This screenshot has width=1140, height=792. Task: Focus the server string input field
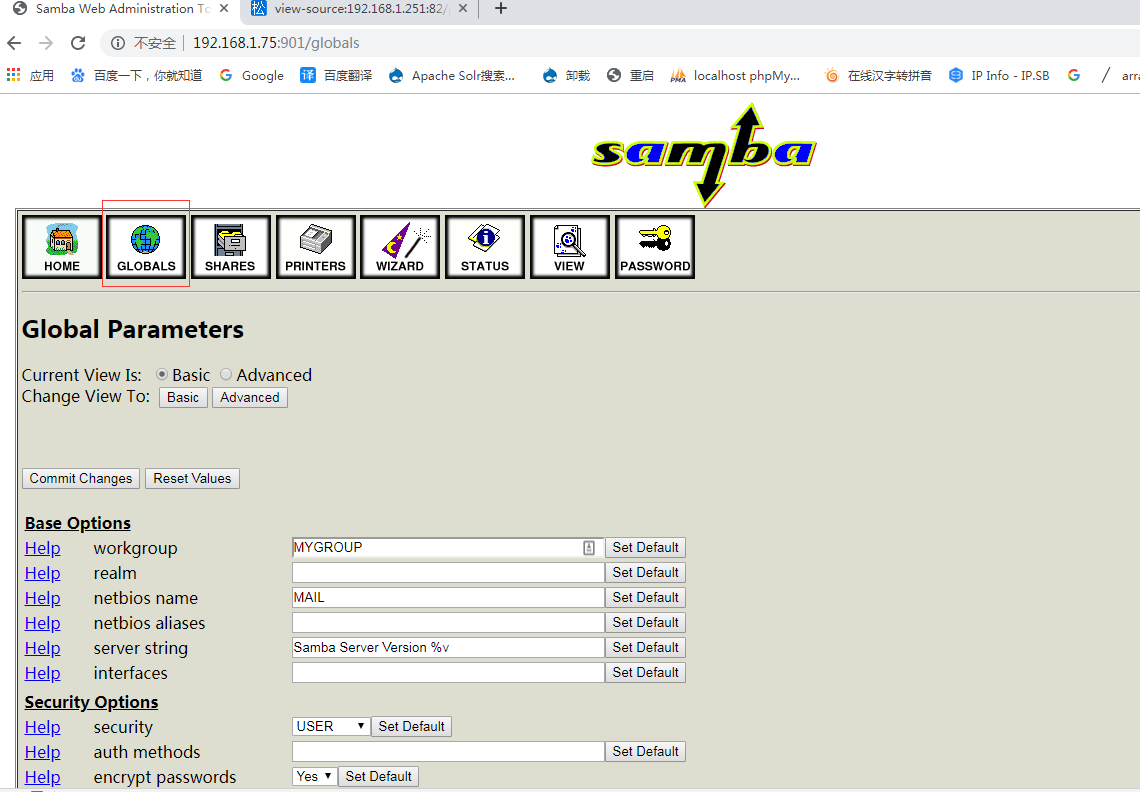tap(448, 647)
